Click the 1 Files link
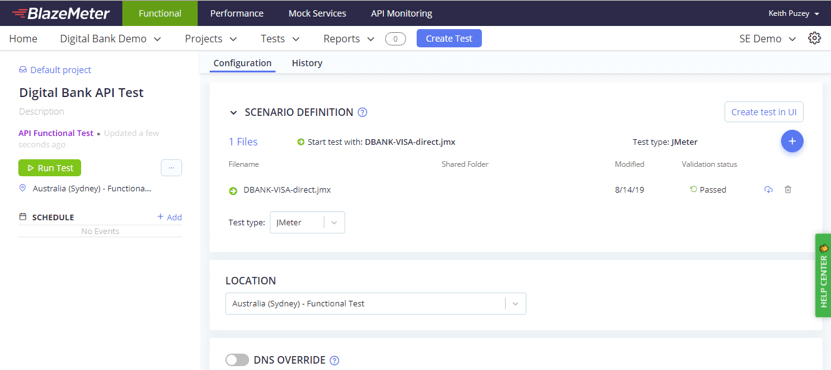This screenshot has height=370, width=831. (243, 142)
